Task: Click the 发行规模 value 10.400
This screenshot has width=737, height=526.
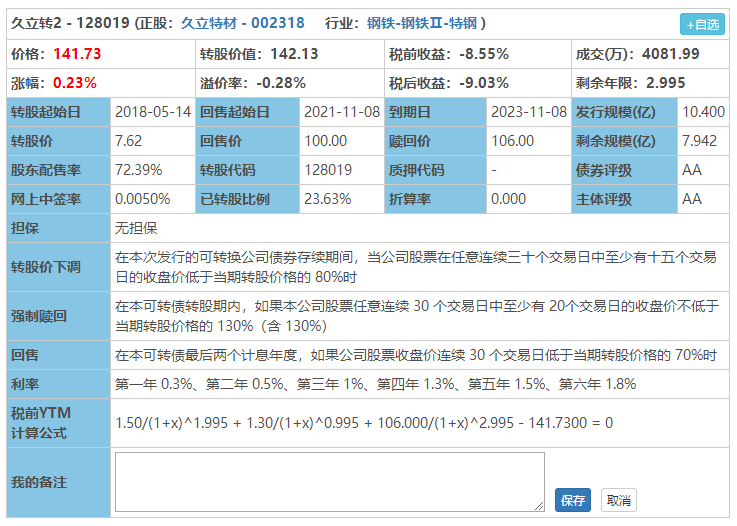Action: [703, 112]
